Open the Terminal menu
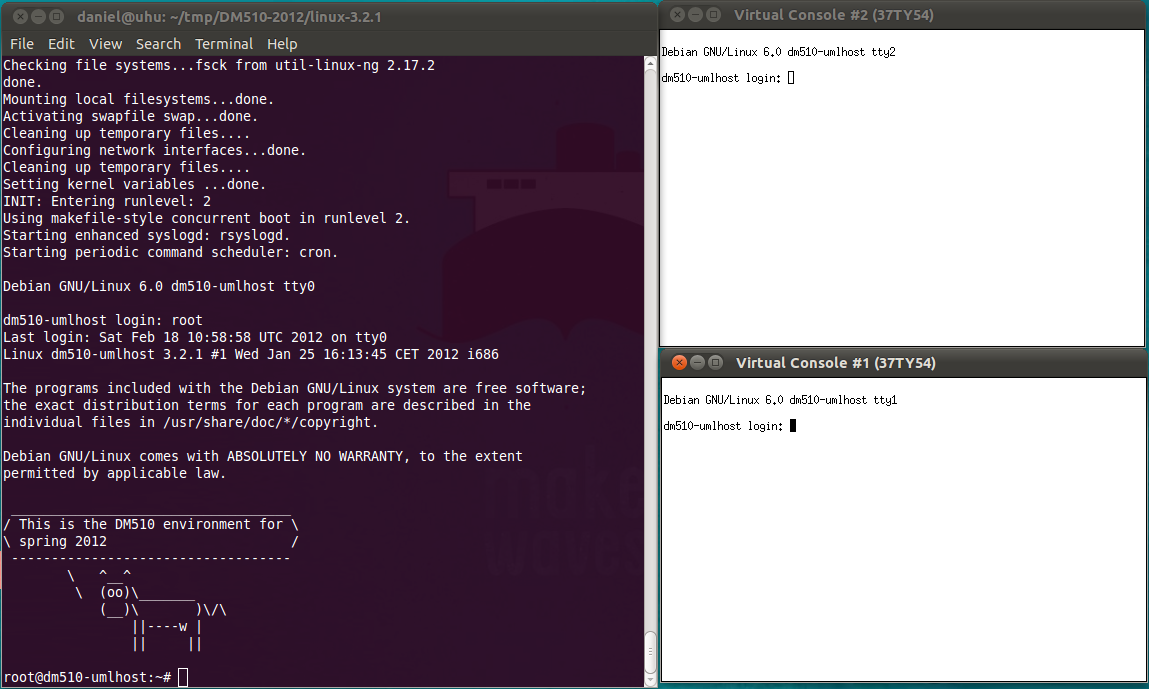This screenshot has width=1149, height=689. point(224,44)
